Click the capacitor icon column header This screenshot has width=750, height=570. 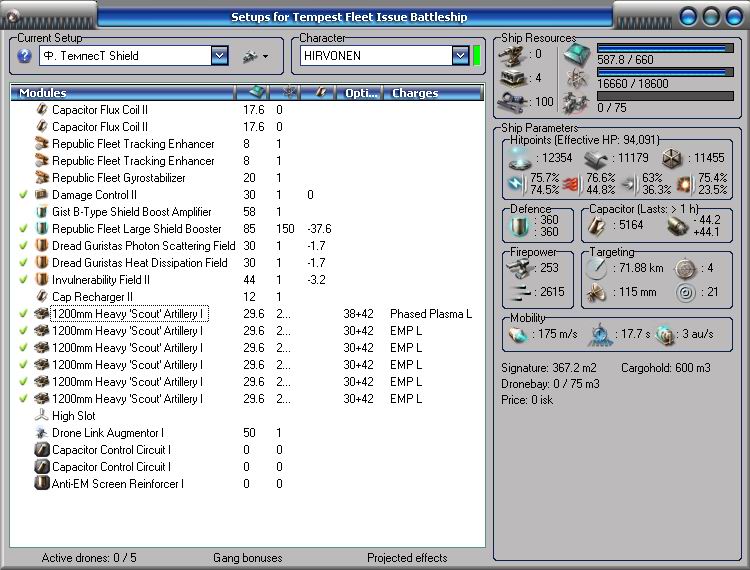[x=319, y=93]
